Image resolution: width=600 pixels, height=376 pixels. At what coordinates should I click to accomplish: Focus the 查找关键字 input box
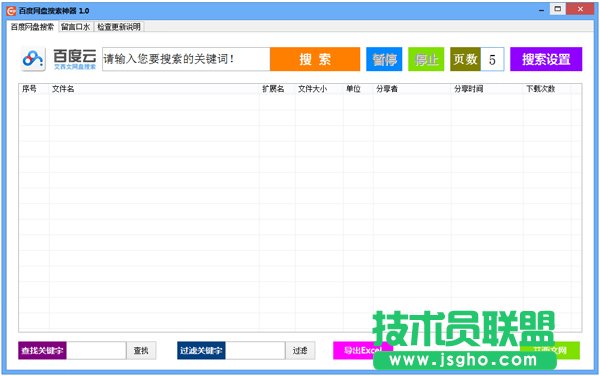point(96,350)
